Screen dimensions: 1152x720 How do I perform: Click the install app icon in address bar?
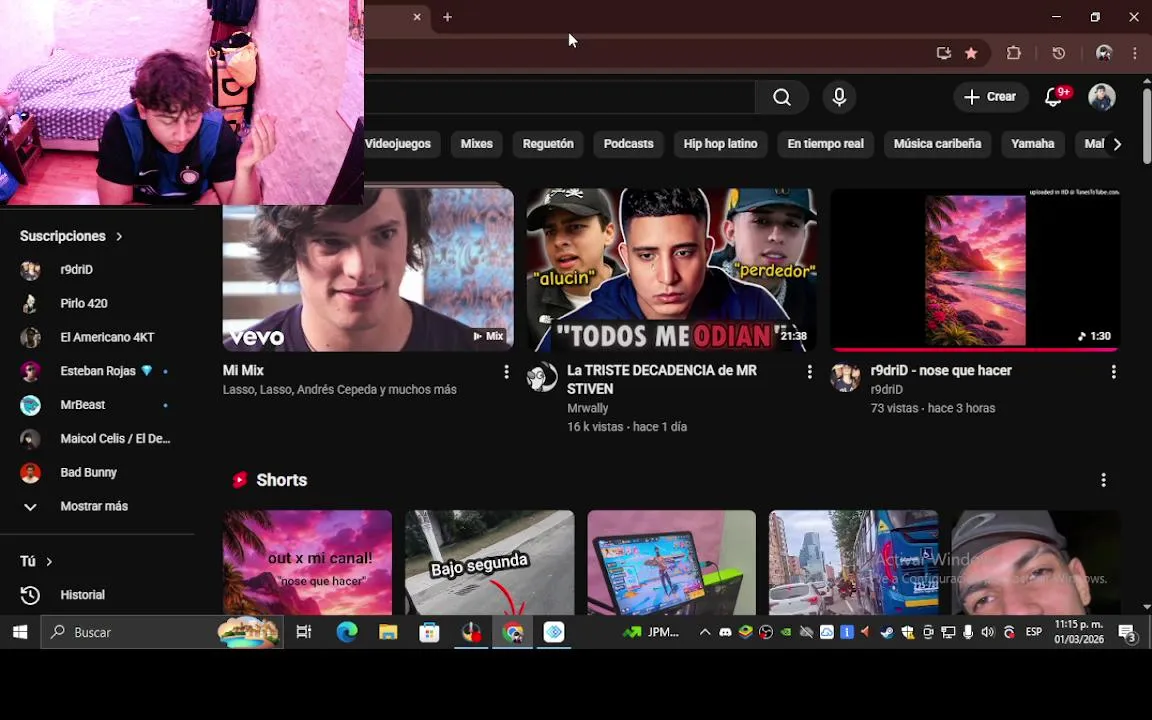point(943,53)
